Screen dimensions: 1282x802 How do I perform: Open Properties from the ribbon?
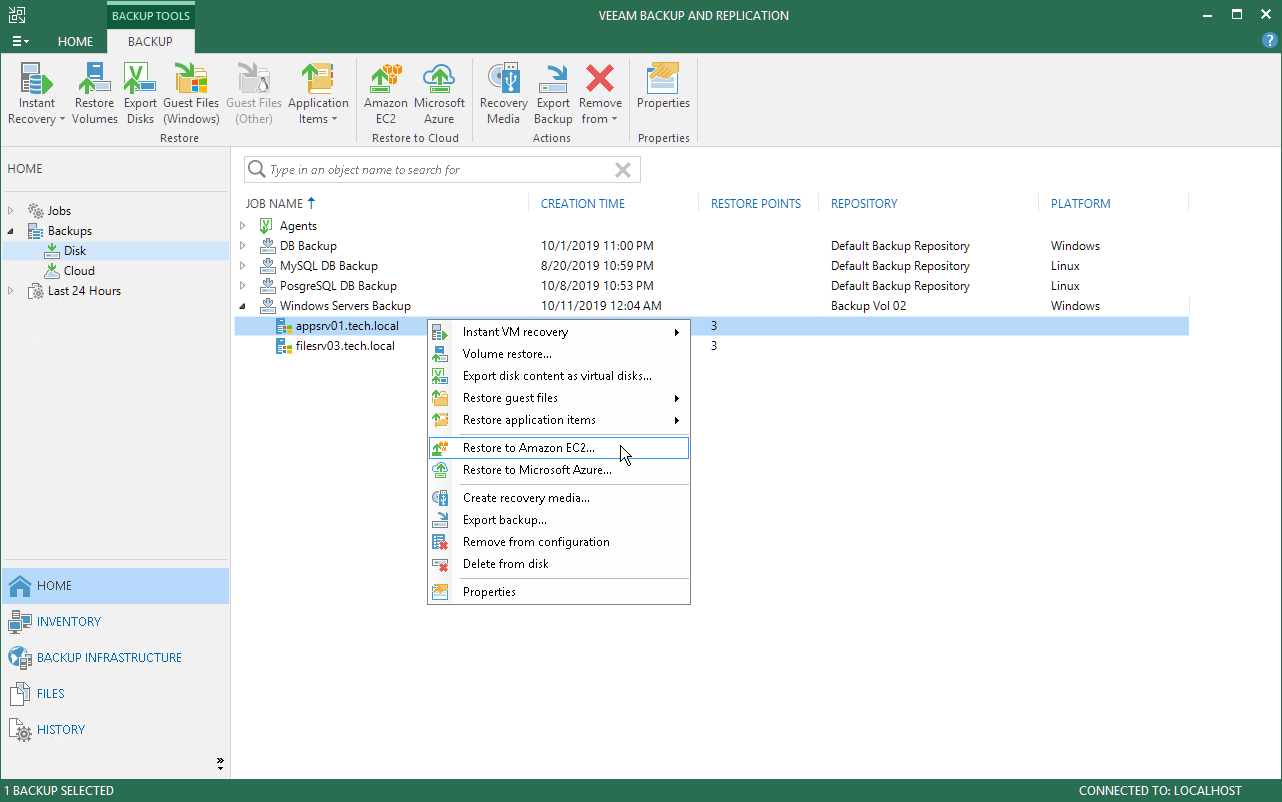(x=663, y=86)
